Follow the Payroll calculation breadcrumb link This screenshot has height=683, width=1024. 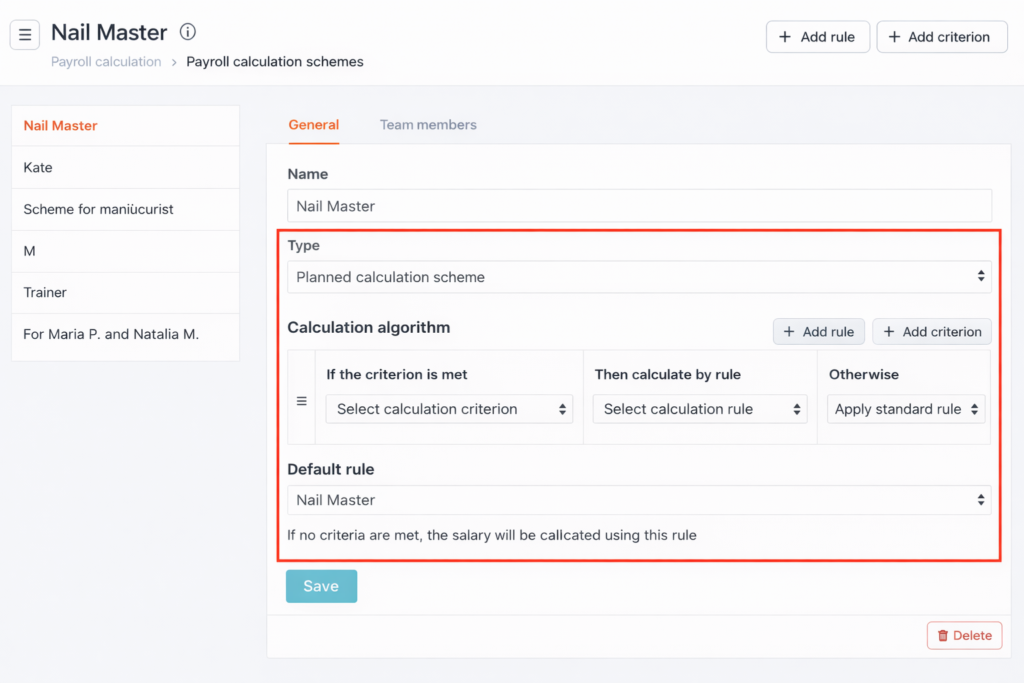pos(106,62)
